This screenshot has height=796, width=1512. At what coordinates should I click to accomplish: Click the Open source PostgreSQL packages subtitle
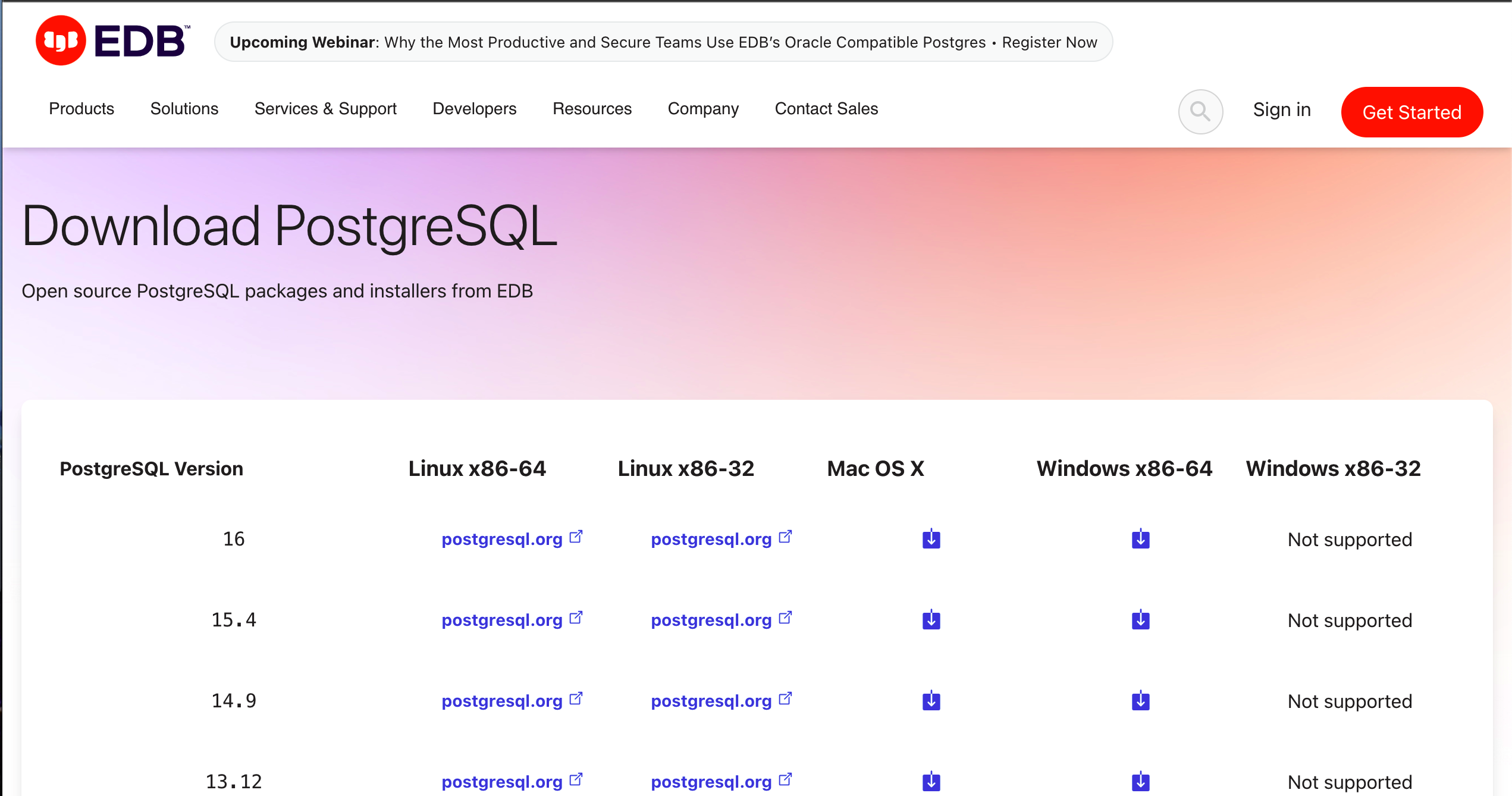coord(277,291)
